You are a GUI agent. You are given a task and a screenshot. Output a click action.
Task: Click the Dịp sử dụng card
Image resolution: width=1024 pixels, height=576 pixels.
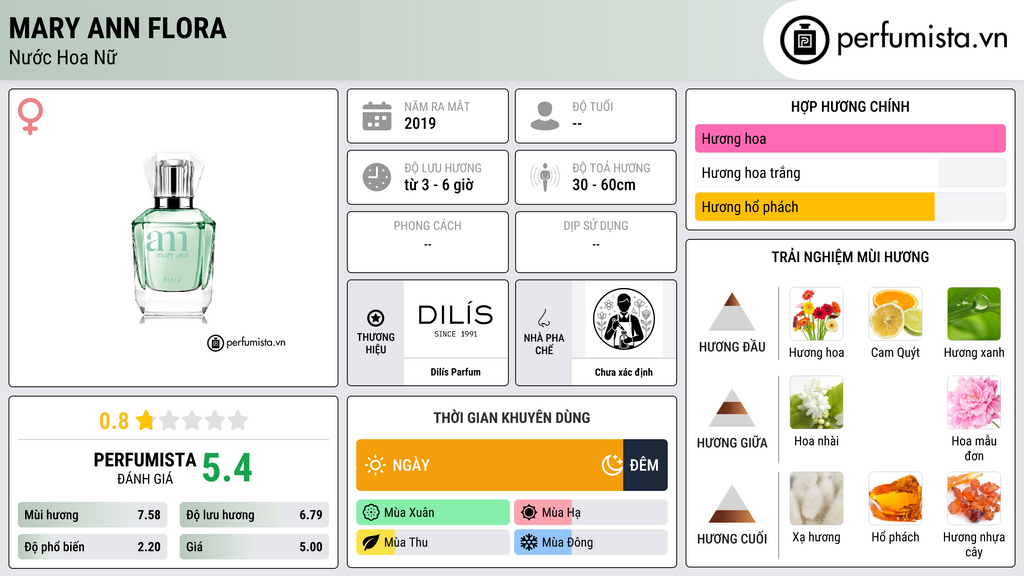point(596,242)
